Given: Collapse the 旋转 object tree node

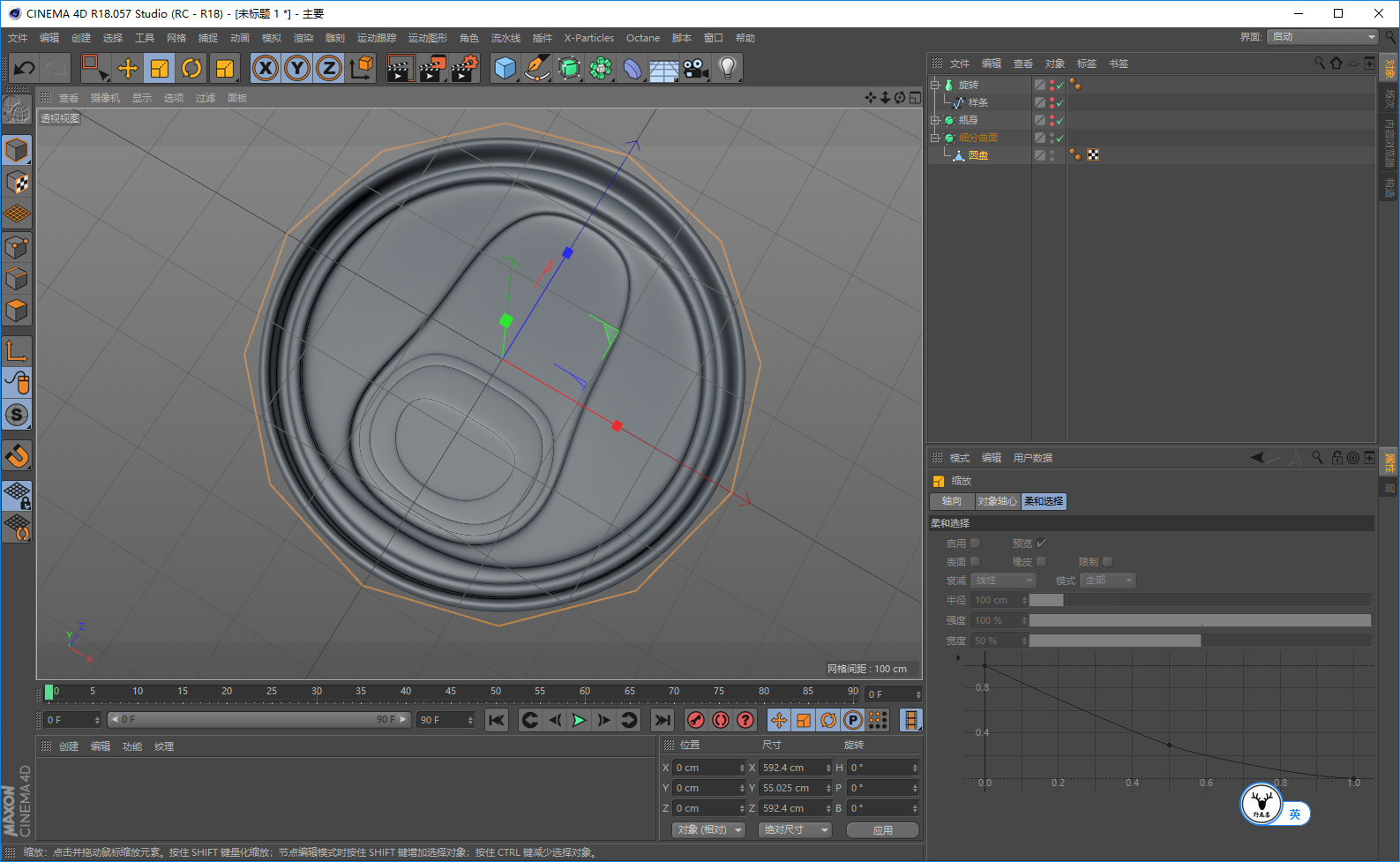Looking at the screenshot, I should click(935, 86).
